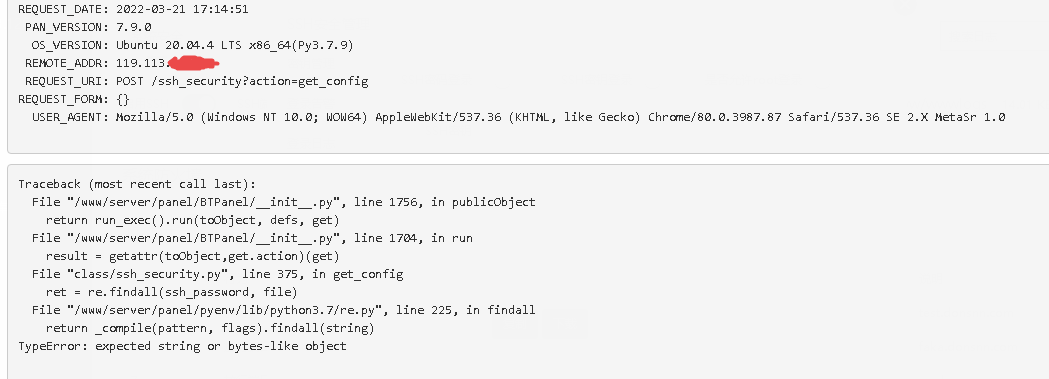
Task: Click the Chrome/80.0.3987.87 portion of user agent
Action: click(x=715, y=117)
